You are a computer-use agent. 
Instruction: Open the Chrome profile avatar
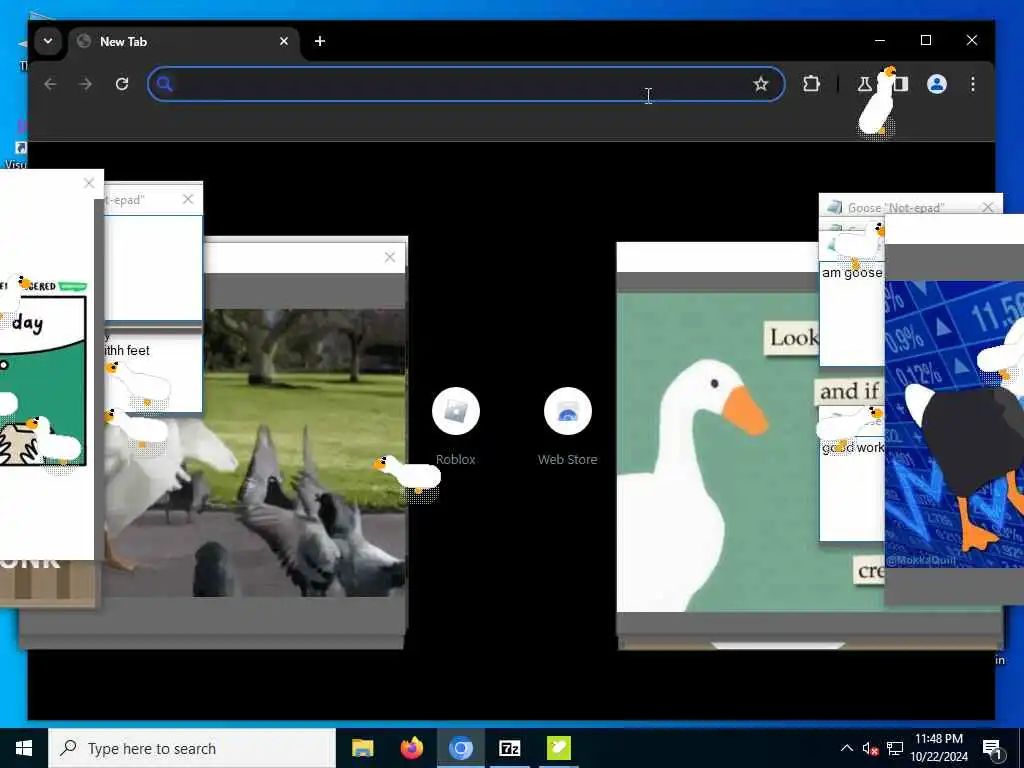[937, 84]
